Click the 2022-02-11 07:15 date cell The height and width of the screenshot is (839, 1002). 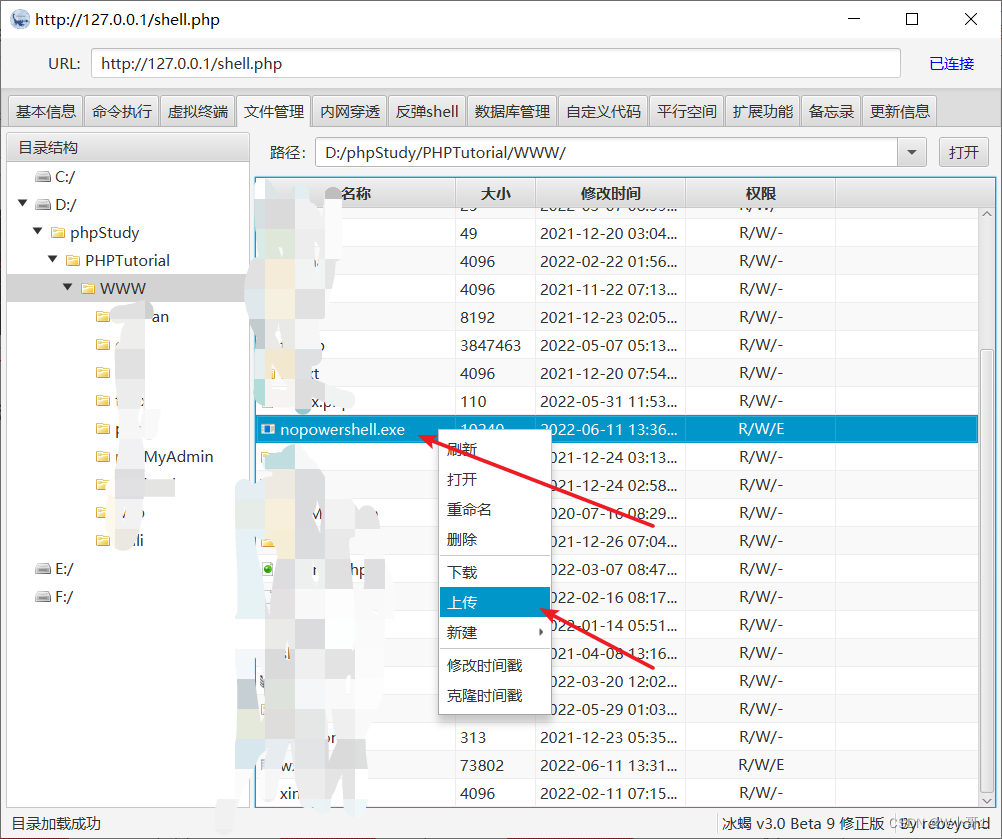pos(608,793)
